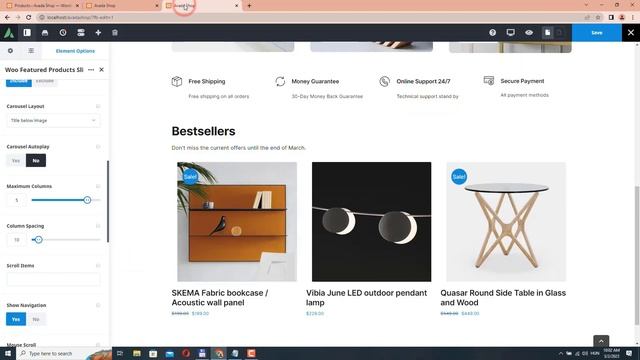Image resolution: width=640 pixels, height=360 pixels.
Task: Click the Online Support phone icon
Action: tap(384, 81)
